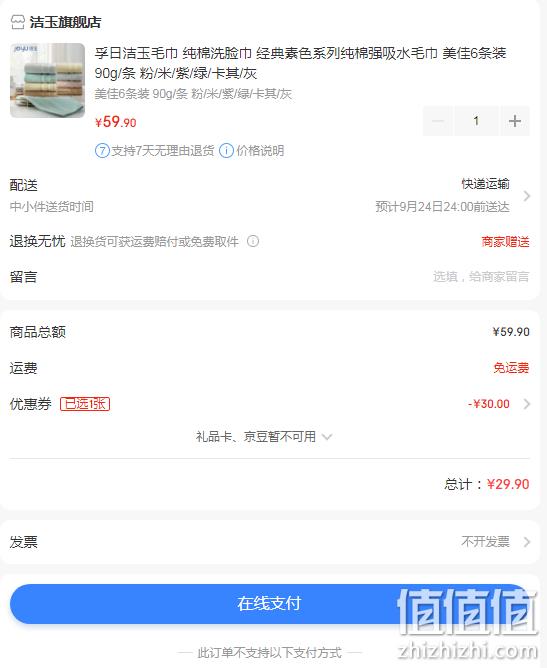
Task: Click the 价格说明 text link
Action: pyautogui.click(x=260, y=150)
